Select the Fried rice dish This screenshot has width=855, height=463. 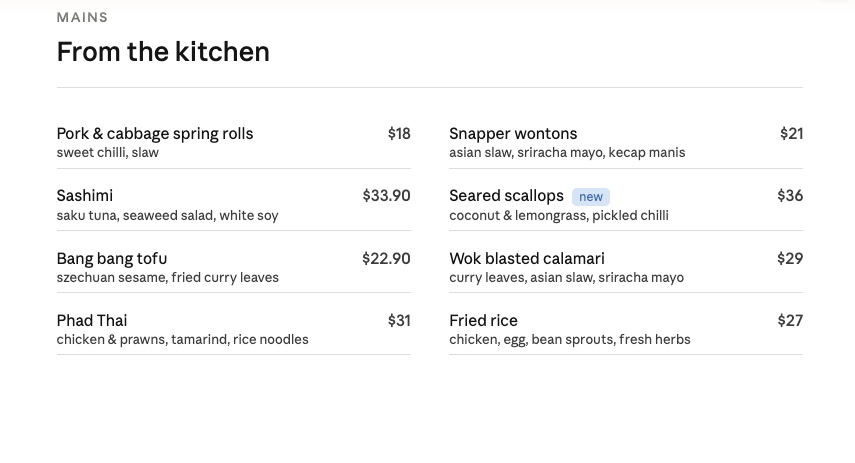[483, 321]
